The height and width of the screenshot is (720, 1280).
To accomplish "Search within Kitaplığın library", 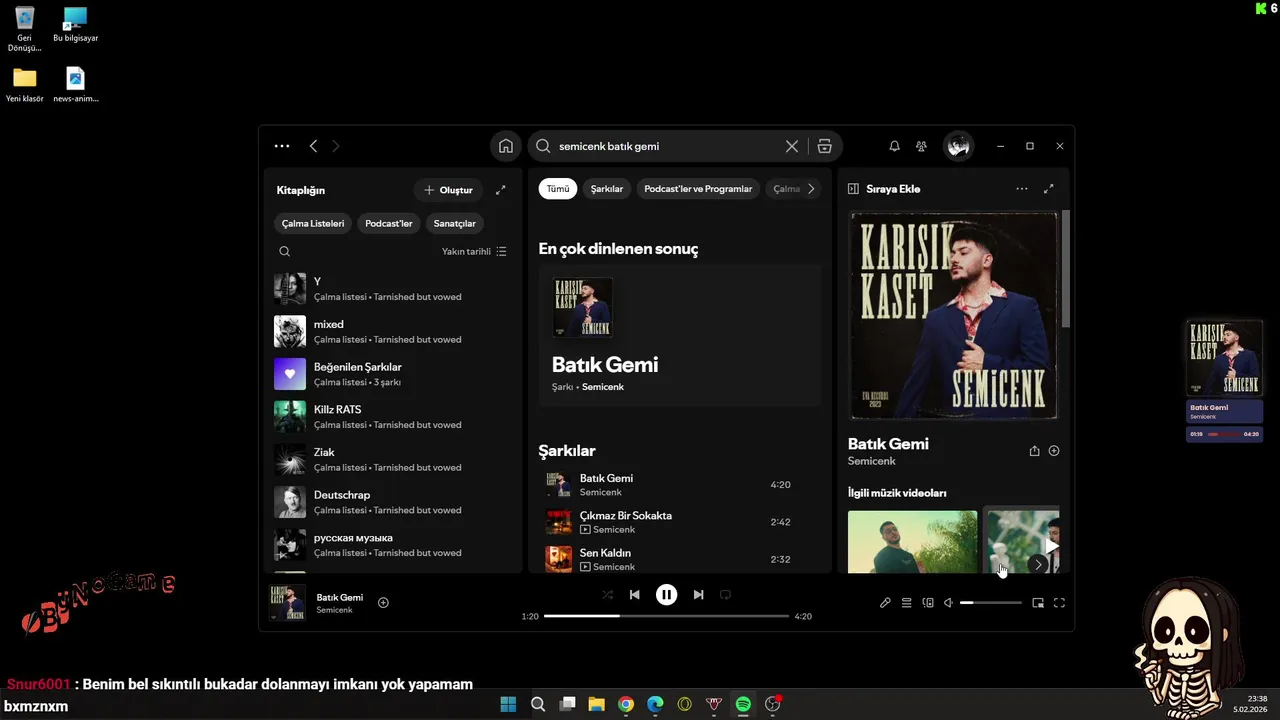I will tap(284, 252).
